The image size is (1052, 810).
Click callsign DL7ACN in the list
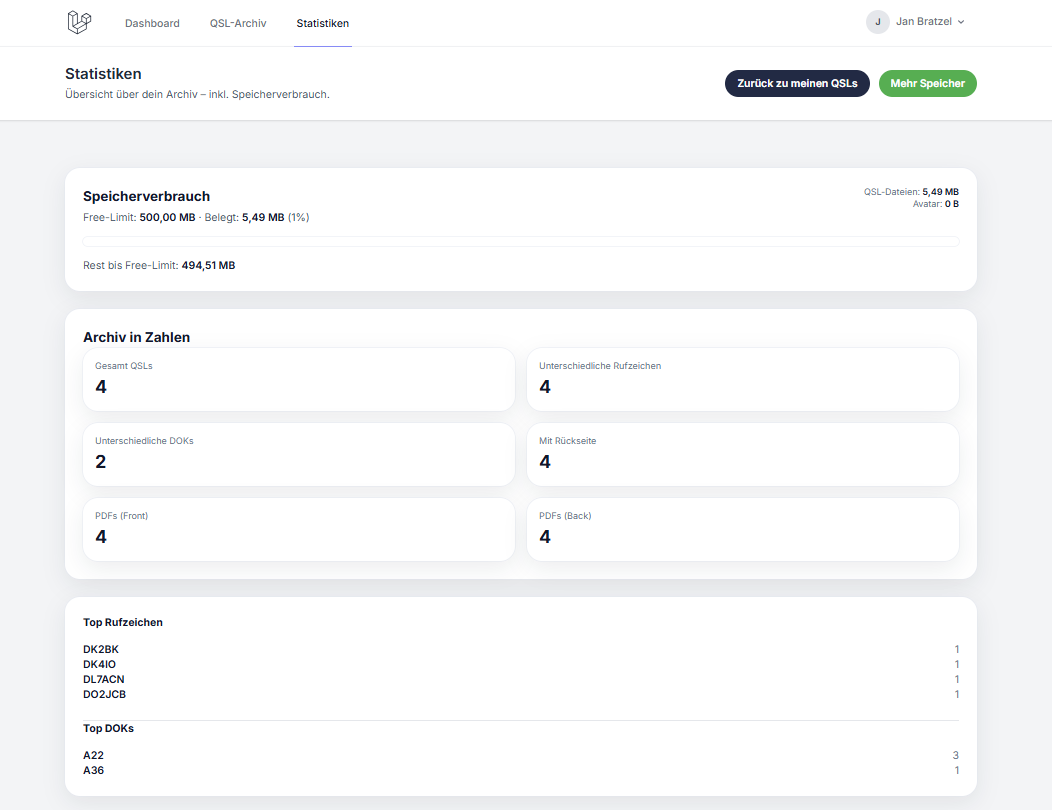[x=104, y=679]
